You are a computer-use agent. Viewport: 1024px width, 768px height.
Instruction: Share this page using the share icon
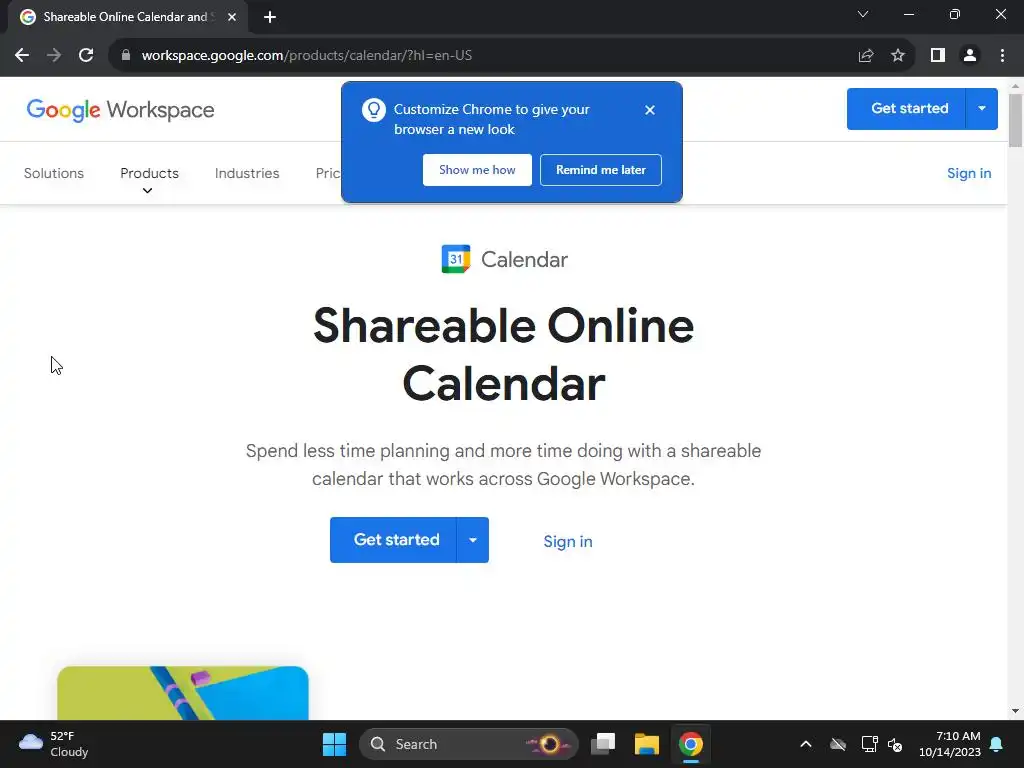click(866, 56)
